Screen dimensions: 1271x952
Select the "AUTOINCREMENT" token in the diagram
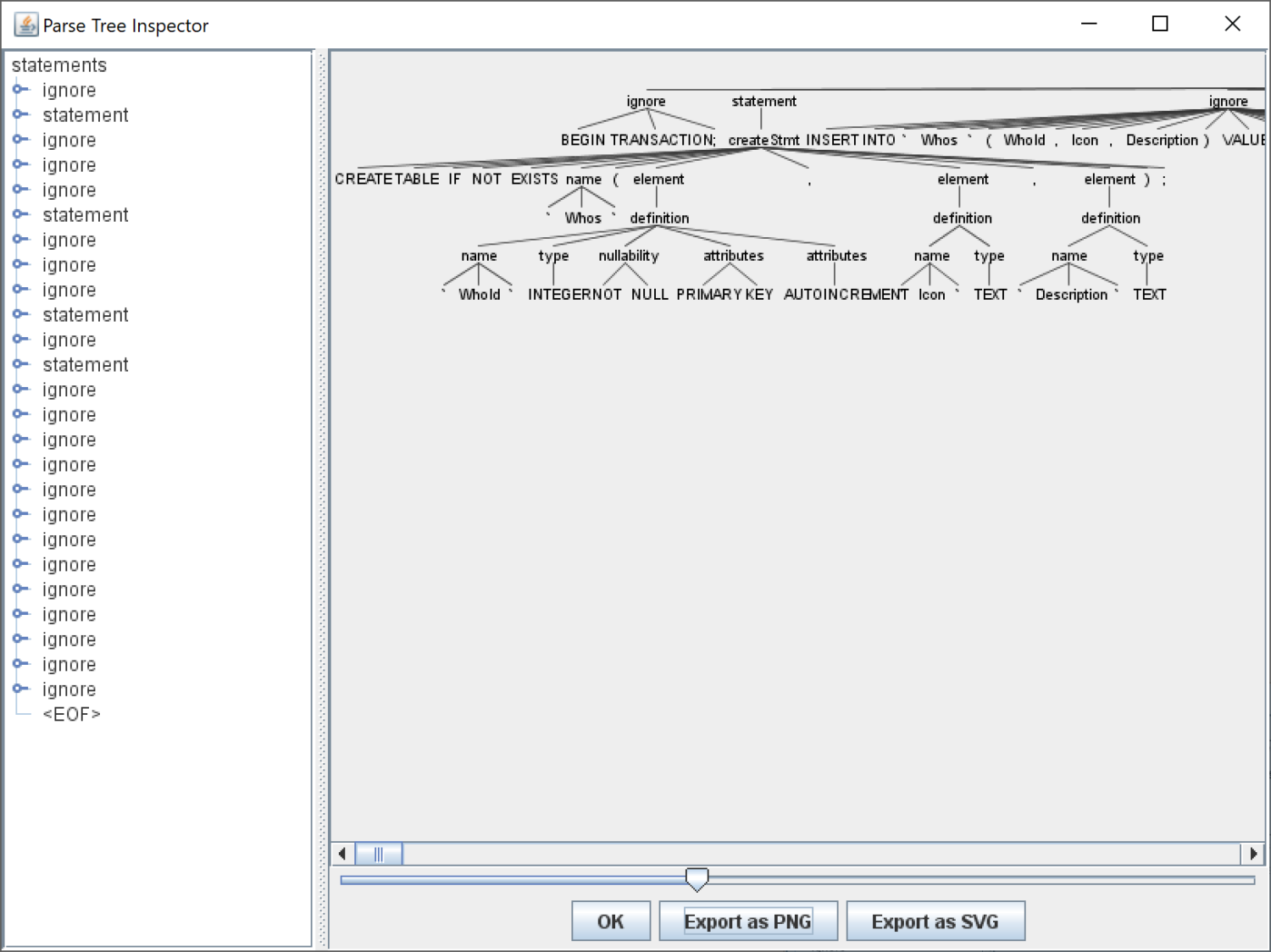pos(846,294)
